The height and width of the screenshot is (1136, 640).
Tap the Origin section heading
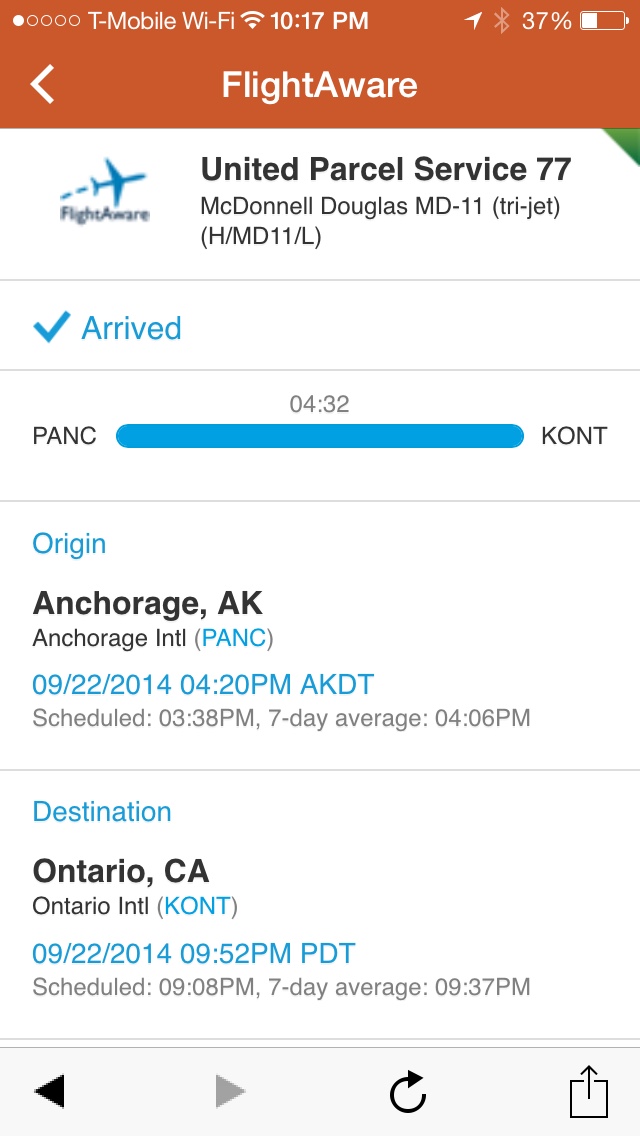pyautogui.click(x=69, y=543)
